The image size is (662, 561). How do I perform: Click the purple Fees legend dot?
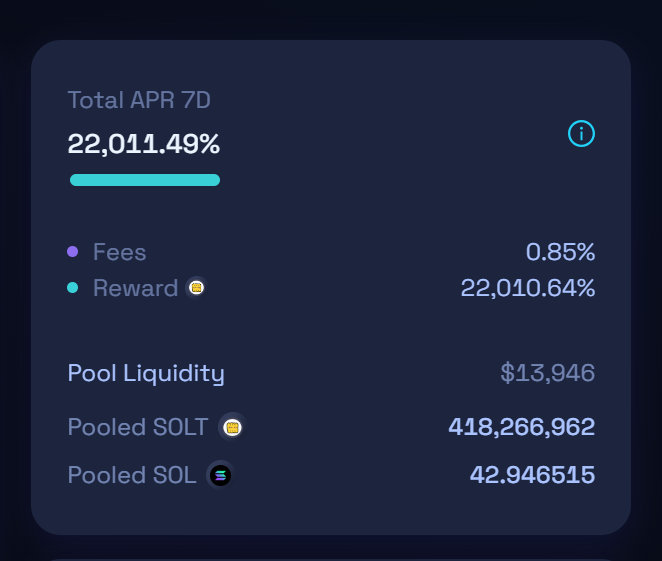(73, 252)
